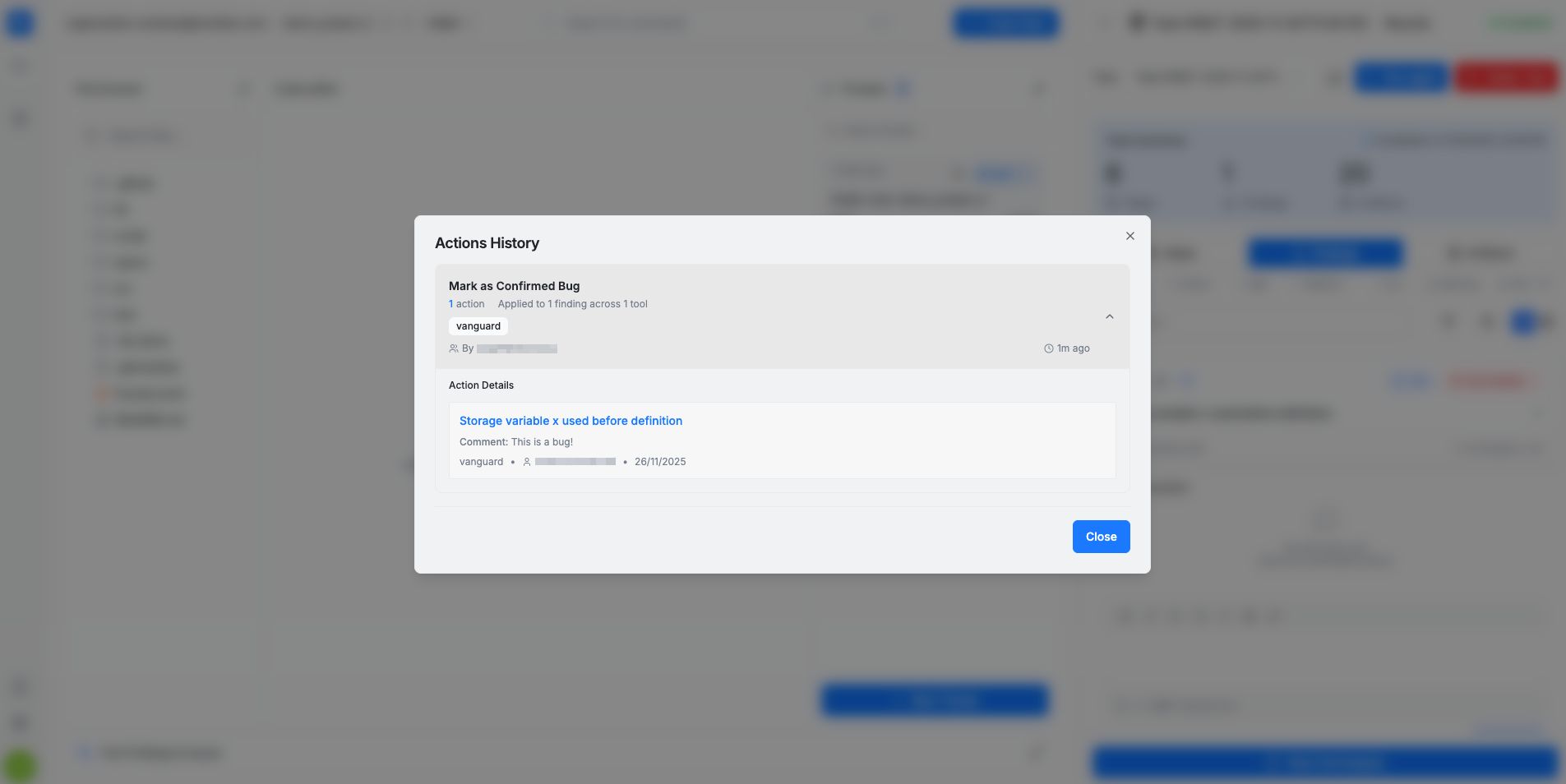1566x784 pixels.
Task: Click the clock icon next to 1m ago
Action: (1049, 348)
